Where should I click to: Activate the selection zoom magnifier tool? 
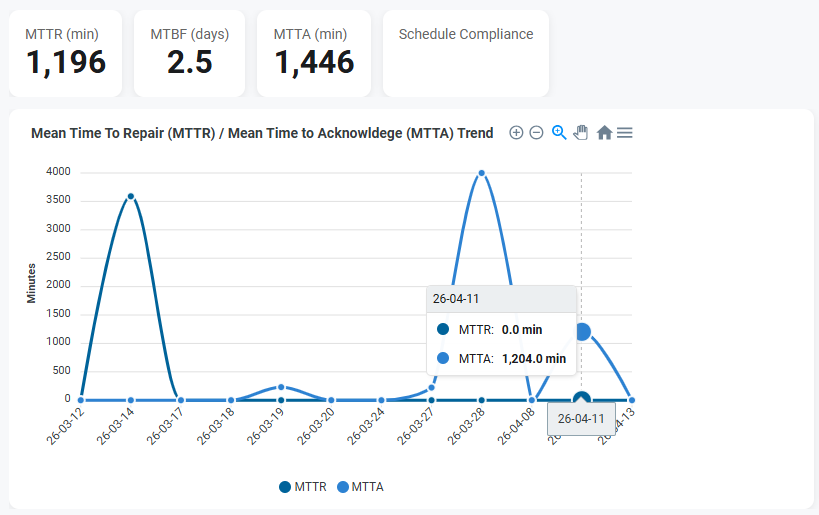pyautogui.click(x=559, y=133)
